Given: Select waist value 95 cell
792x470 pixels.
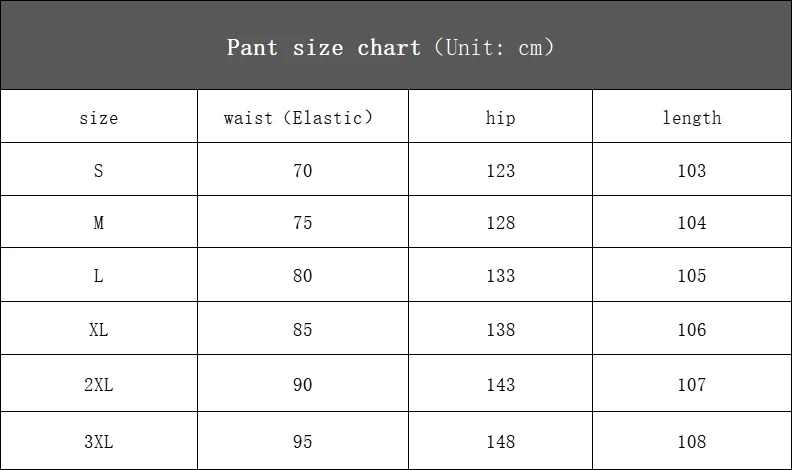Looking at the screenshot, I should tap(303, 442).
